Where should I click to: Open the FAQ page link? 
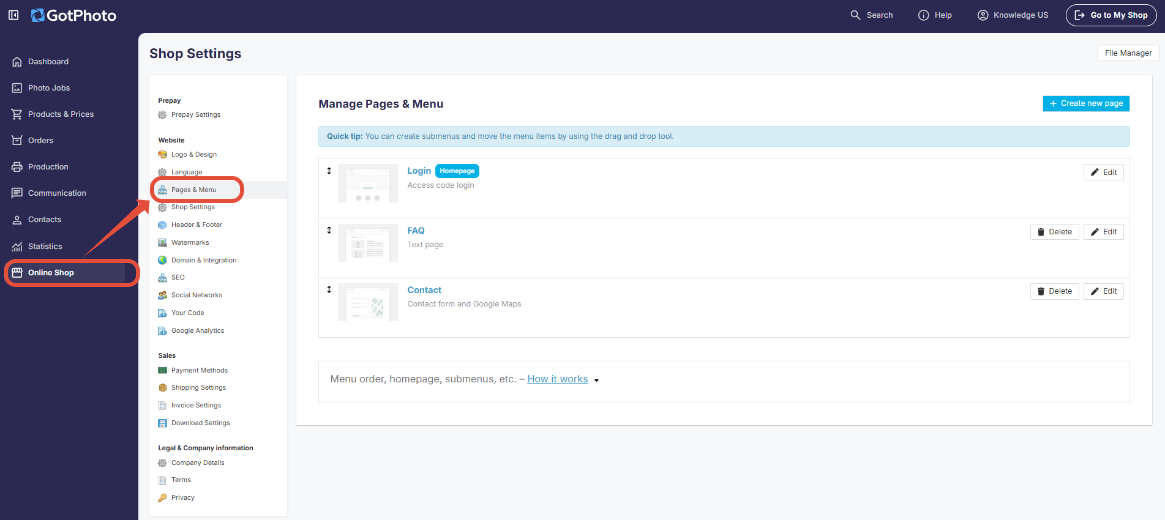coord(416,230)
